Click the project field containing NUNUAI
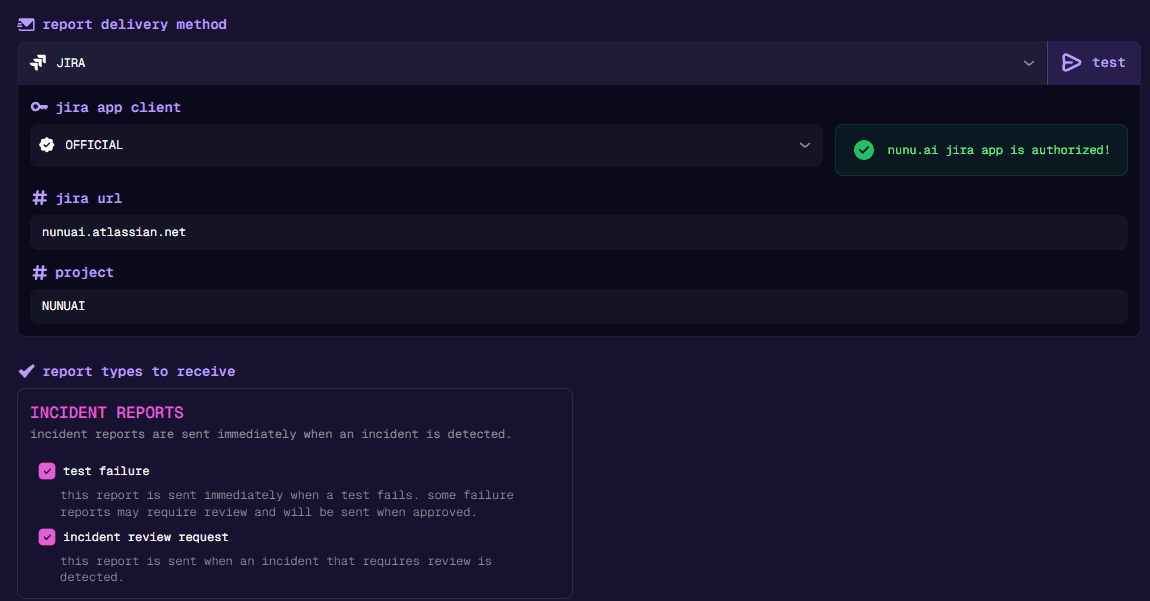 tap(579, 306)
